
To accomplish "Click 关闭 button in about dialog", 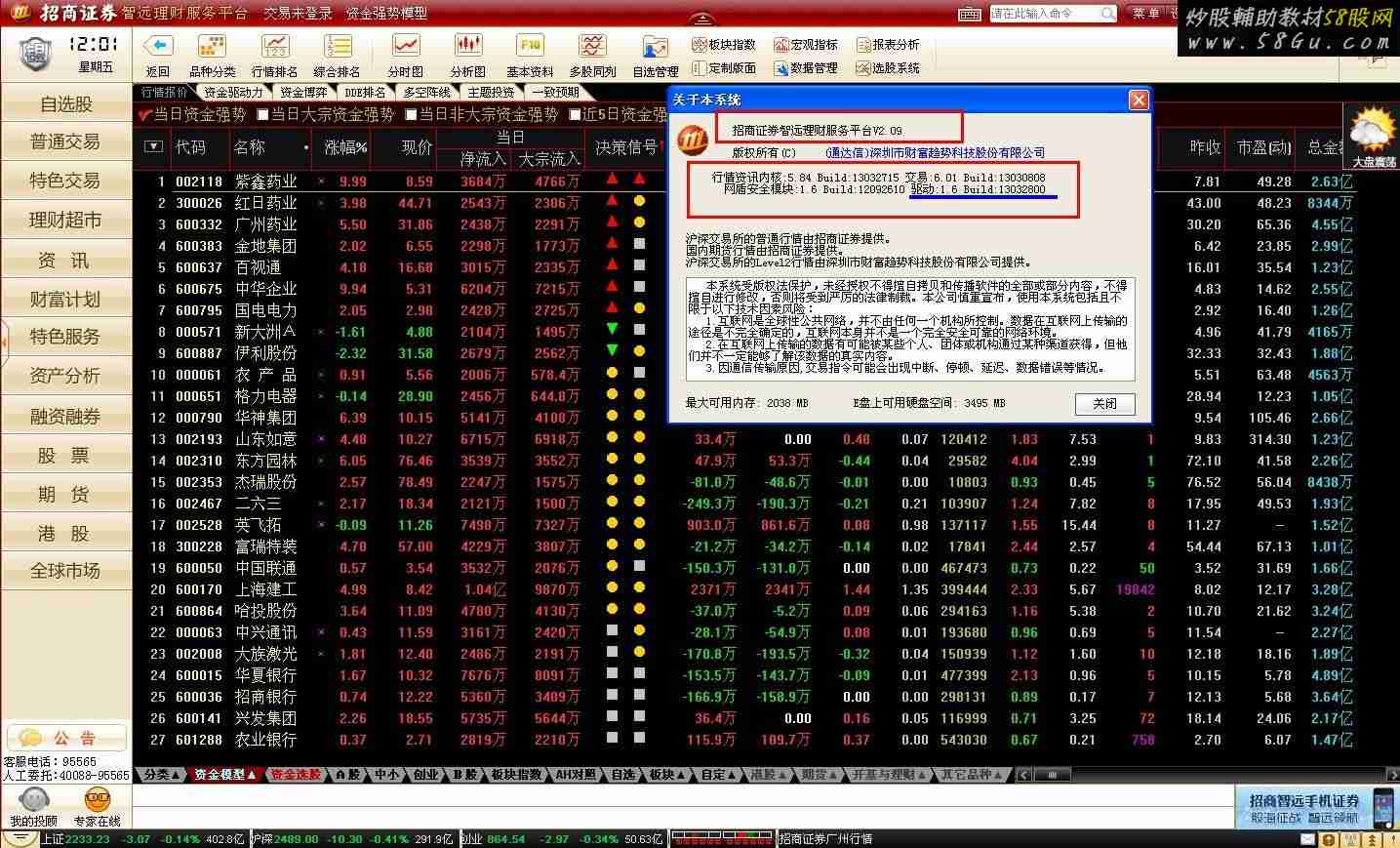I will (x=1104, y=404).
